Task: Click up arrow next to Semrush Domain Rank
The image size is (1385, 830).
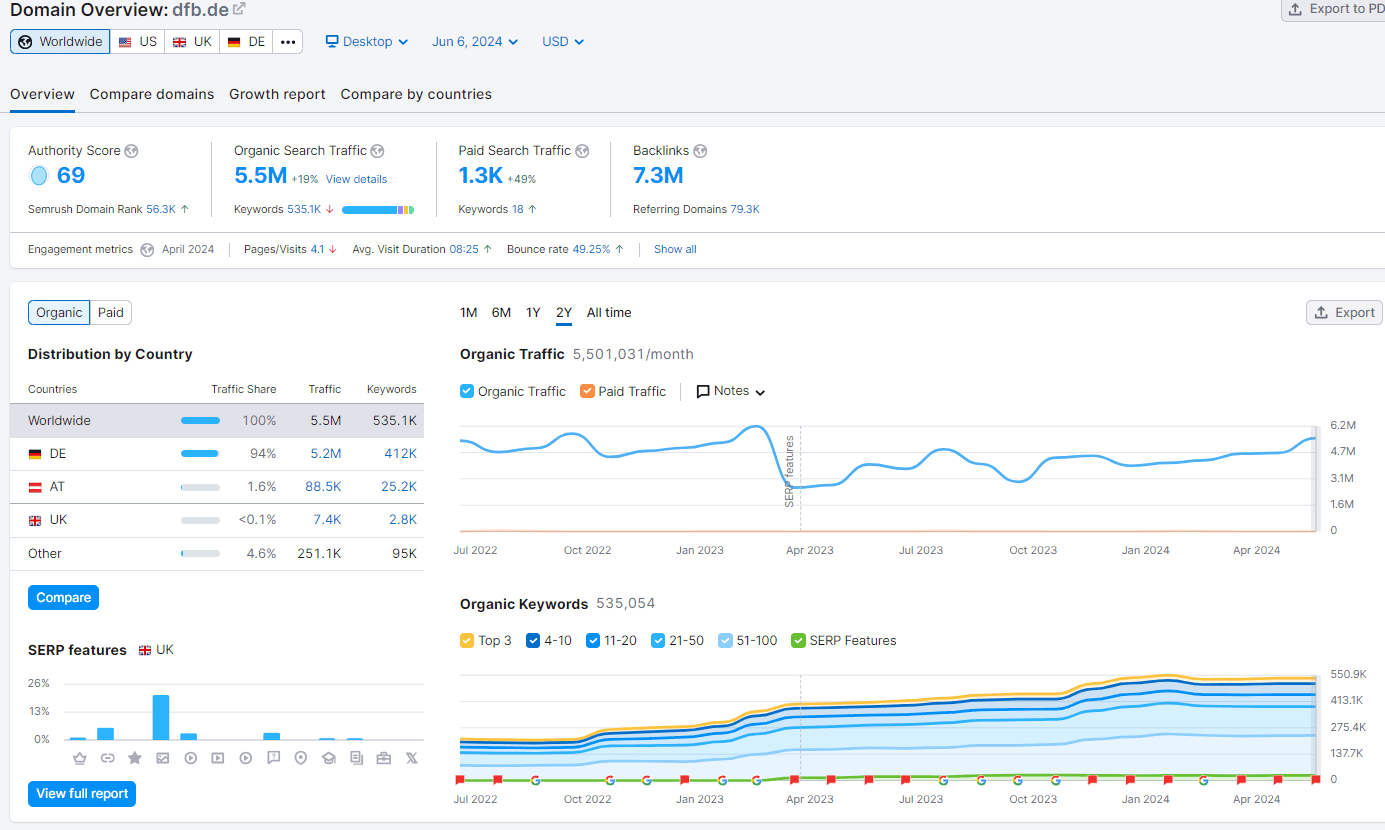Action: click(x=185, y=210)
